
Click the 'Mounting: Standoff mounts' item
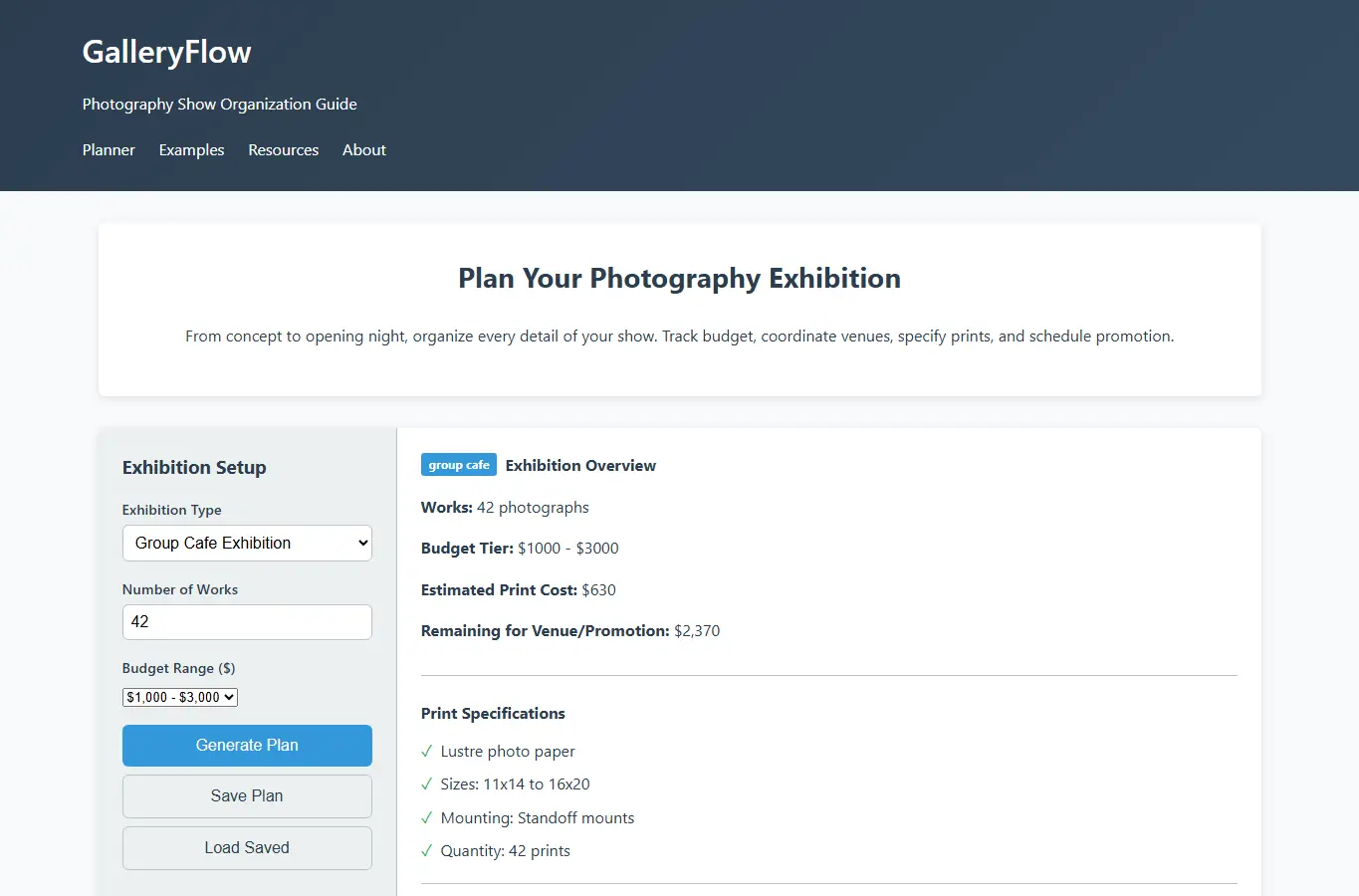click(538, 818)
